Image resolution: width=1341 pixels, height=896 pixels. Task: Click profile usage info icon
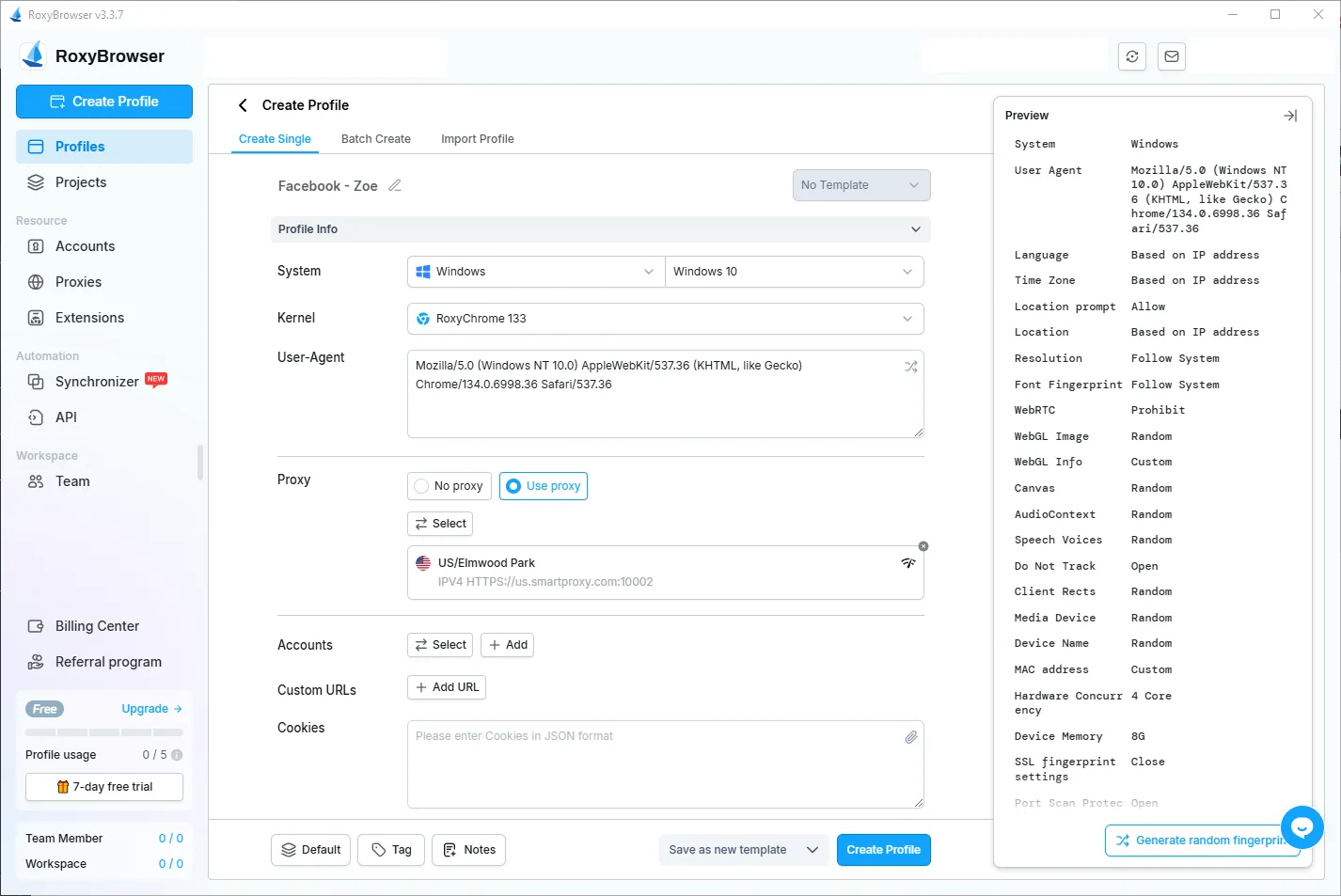(177, 755)
